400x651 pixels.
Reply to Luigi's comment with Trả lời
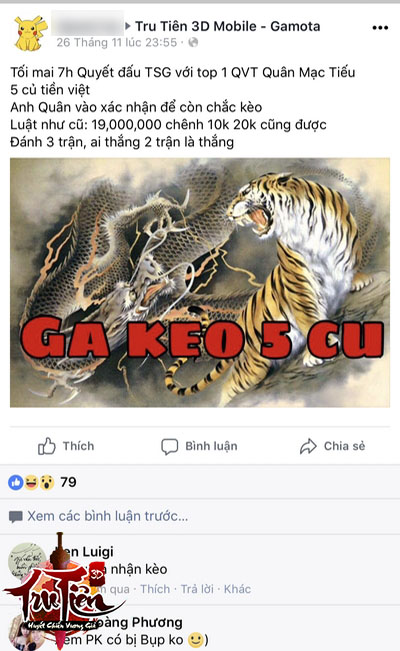click(x=195, y=589)
